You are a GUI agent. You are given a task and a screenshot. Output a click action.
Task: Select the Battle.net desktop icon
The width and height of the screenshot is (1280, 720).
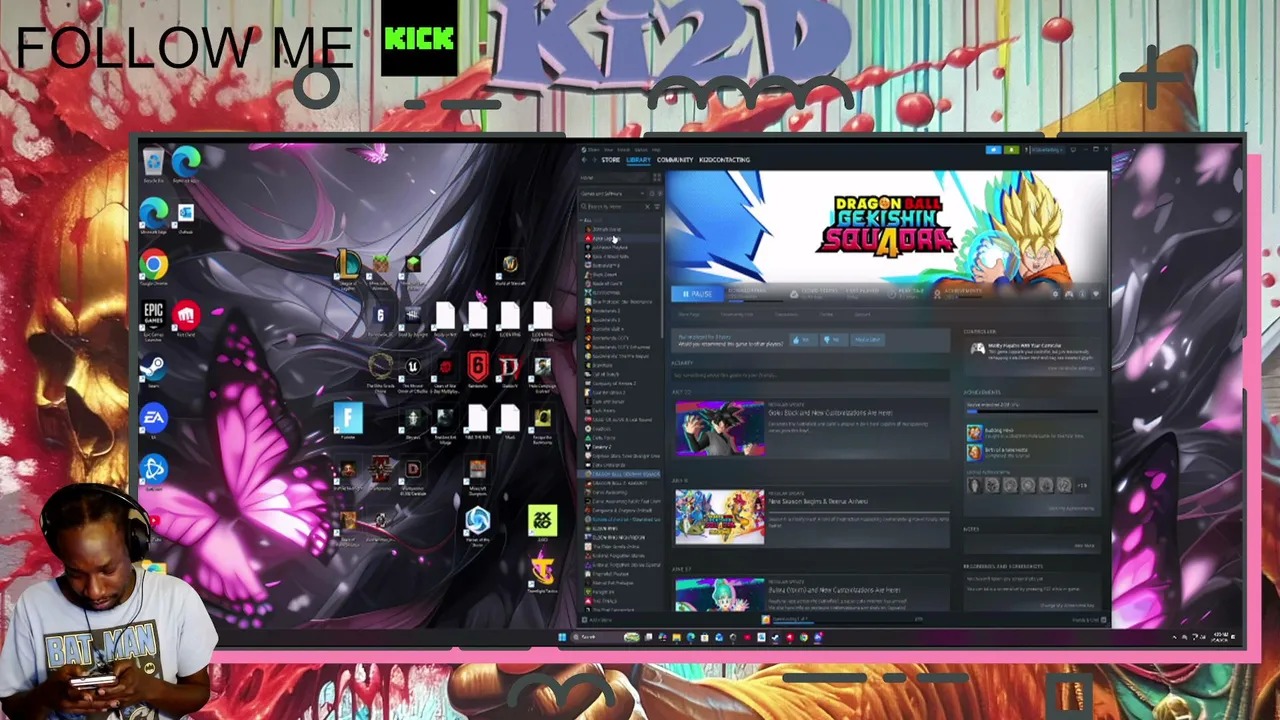click(153, 471)
